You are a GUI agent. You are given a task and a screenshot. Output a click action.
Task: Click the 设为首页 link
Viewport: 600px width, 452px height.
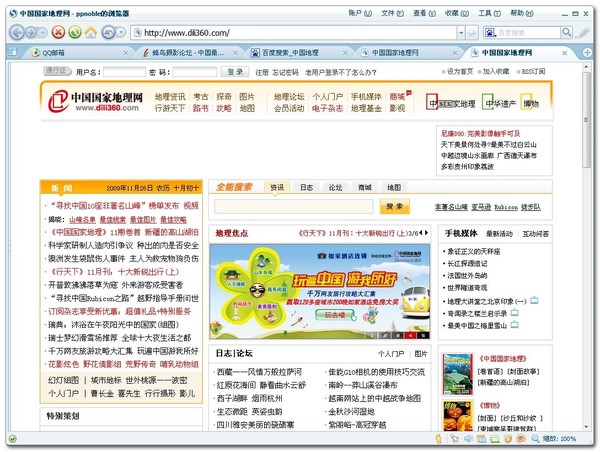coord(460,71)
